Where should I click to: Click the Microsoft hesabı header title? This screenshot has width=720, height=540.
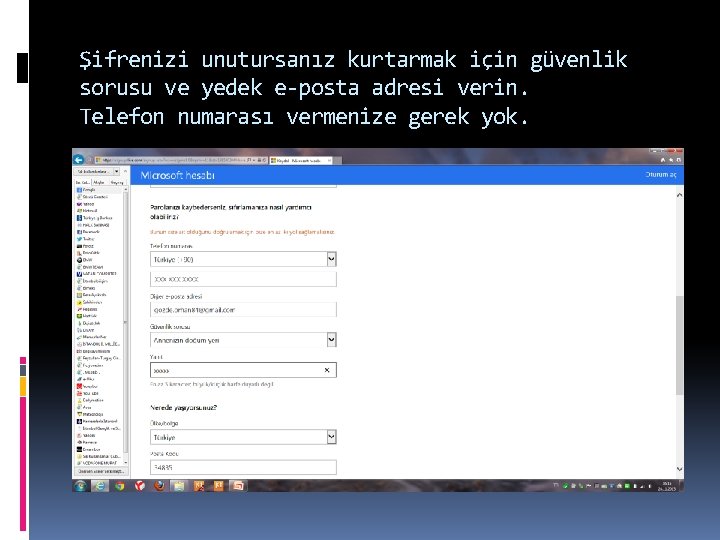178,175
